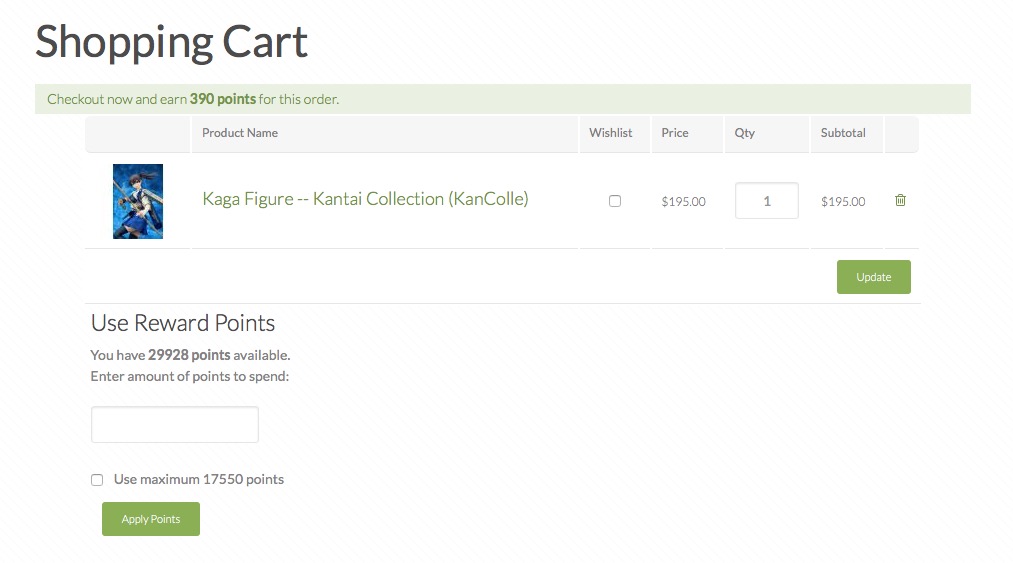The image size is (1013, 563).
Task: Select the Wishlist column header
Action: click(611, 133)
